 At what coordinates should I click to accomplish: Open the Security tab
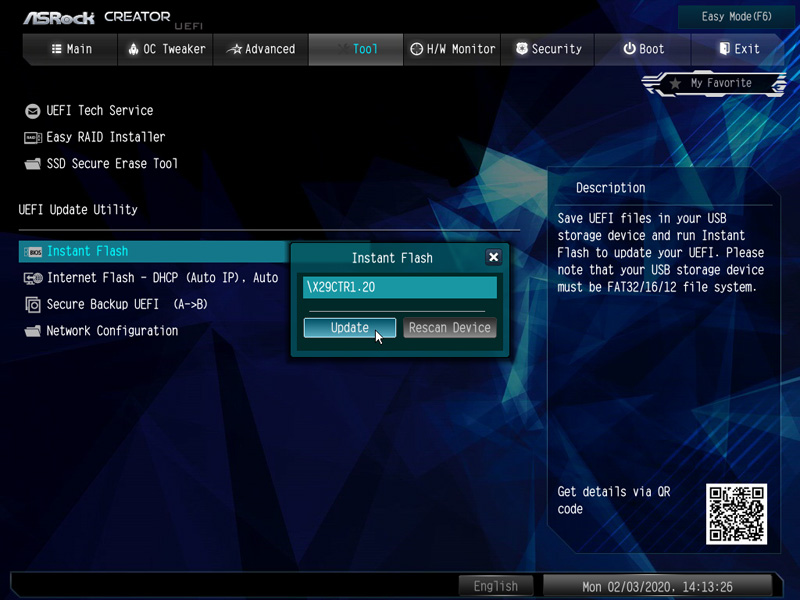click(x=548, y=49)
